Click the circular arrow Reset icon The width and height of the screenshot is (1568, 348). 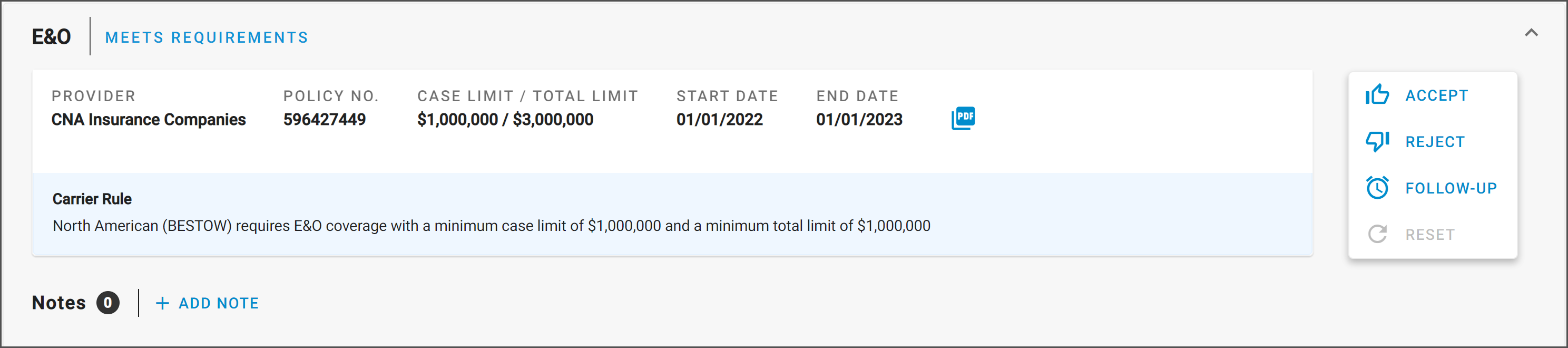[1377, 234]
